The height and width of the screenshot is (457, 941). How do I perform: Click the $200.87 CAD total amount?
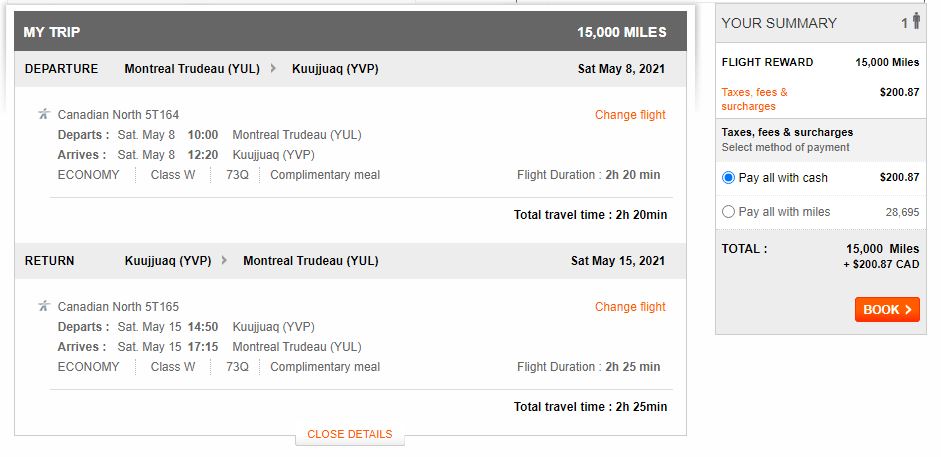pyautogui.click(x=881, y=265)
